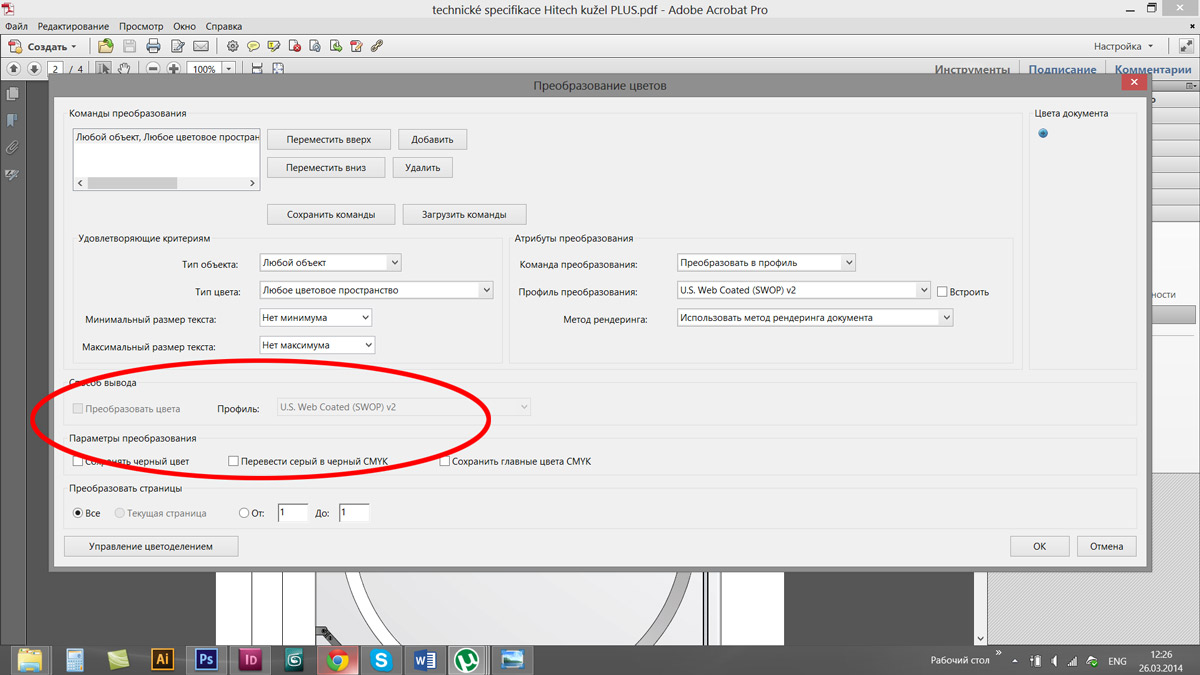Check Сохранять черный цвет option
1200x675 pixels.
79,462
